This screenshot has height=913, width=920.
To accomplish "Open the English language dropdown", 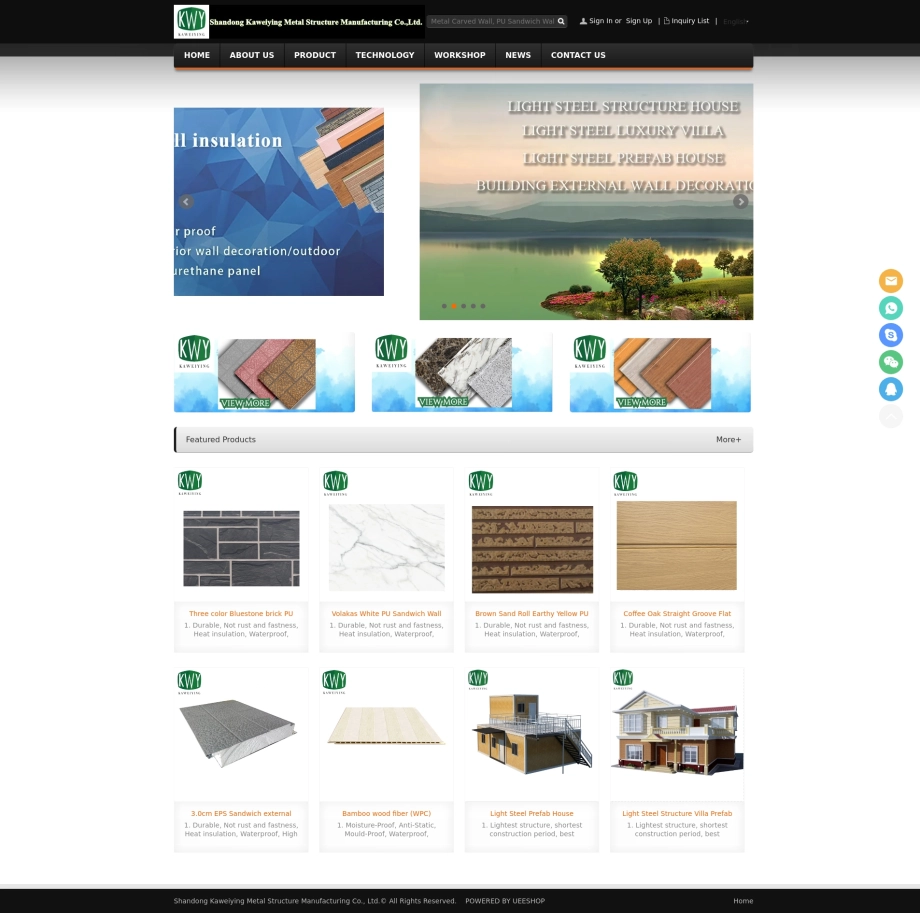I will 736,22.
